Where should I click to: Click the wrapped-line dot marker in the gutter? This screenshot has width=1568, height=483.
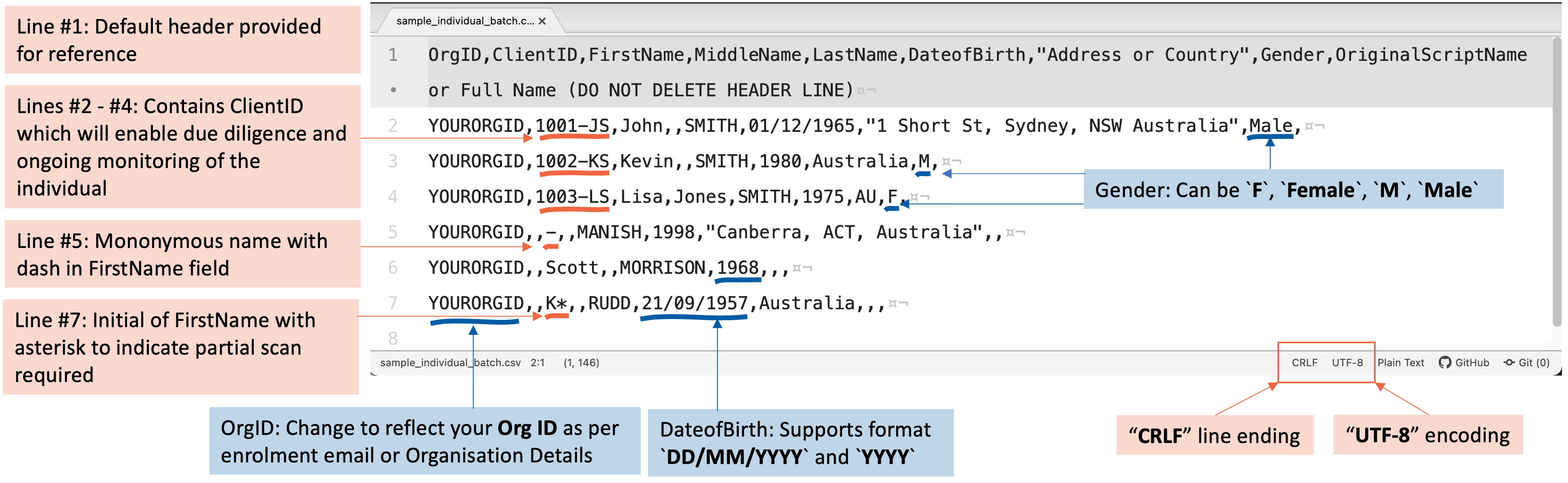394,90
